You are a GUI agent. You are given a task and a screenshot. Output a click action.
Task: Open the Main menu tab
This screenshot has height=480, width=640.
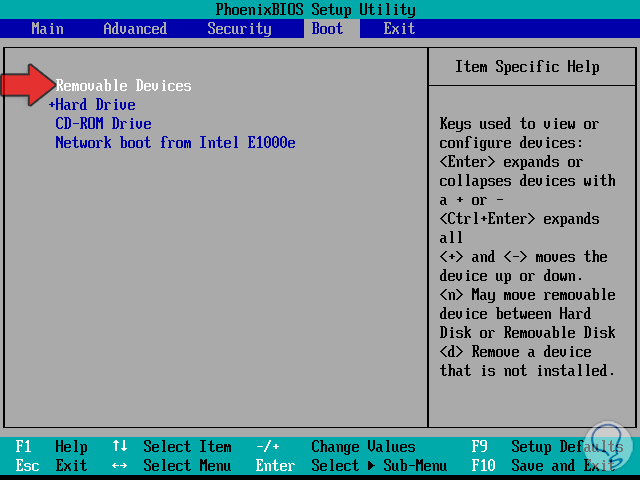[x=47, y=29]
